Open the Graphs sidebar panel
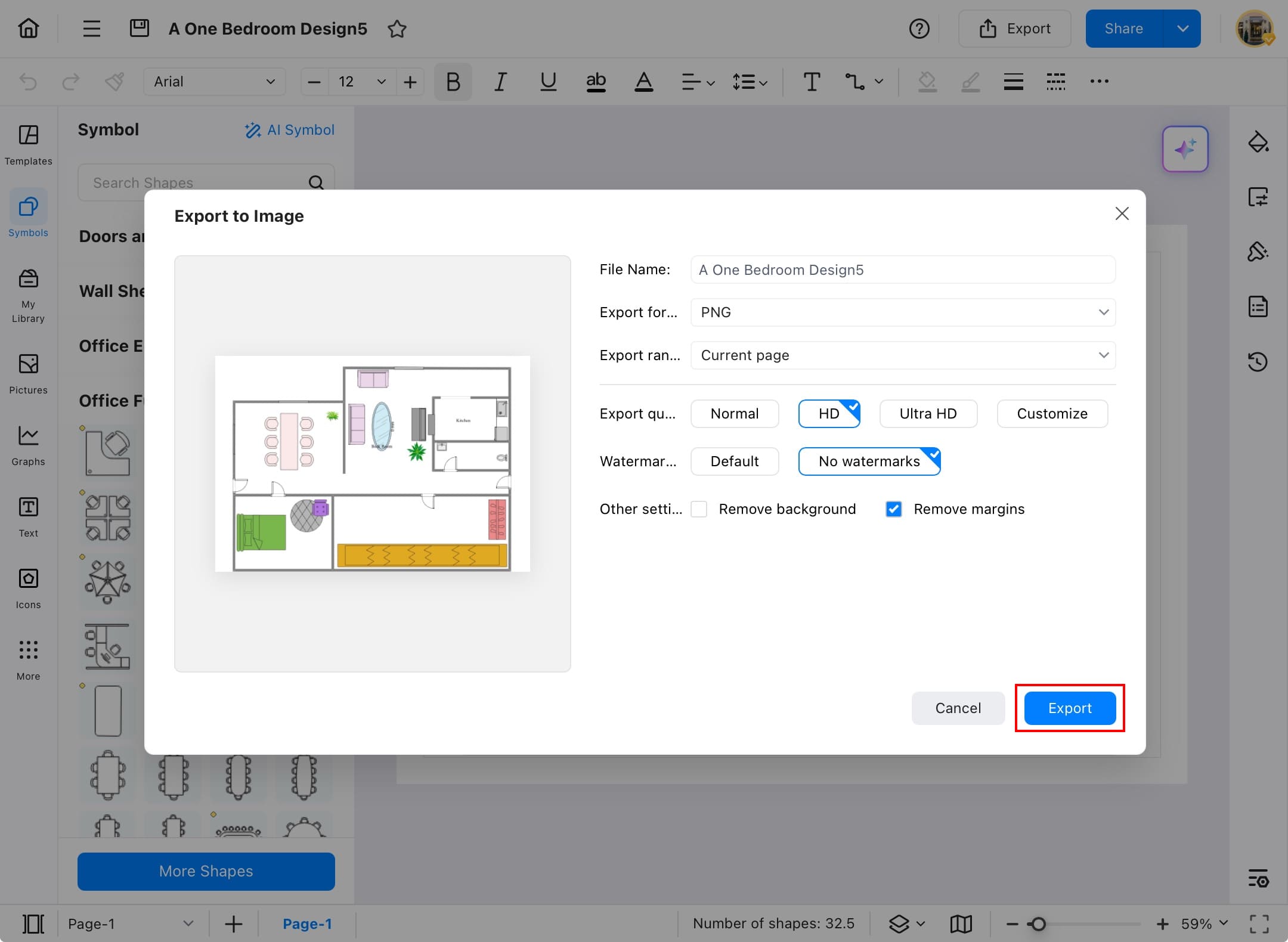This screenshot has width=1288, height=942. pyautogui.click(x=28, y=445)
